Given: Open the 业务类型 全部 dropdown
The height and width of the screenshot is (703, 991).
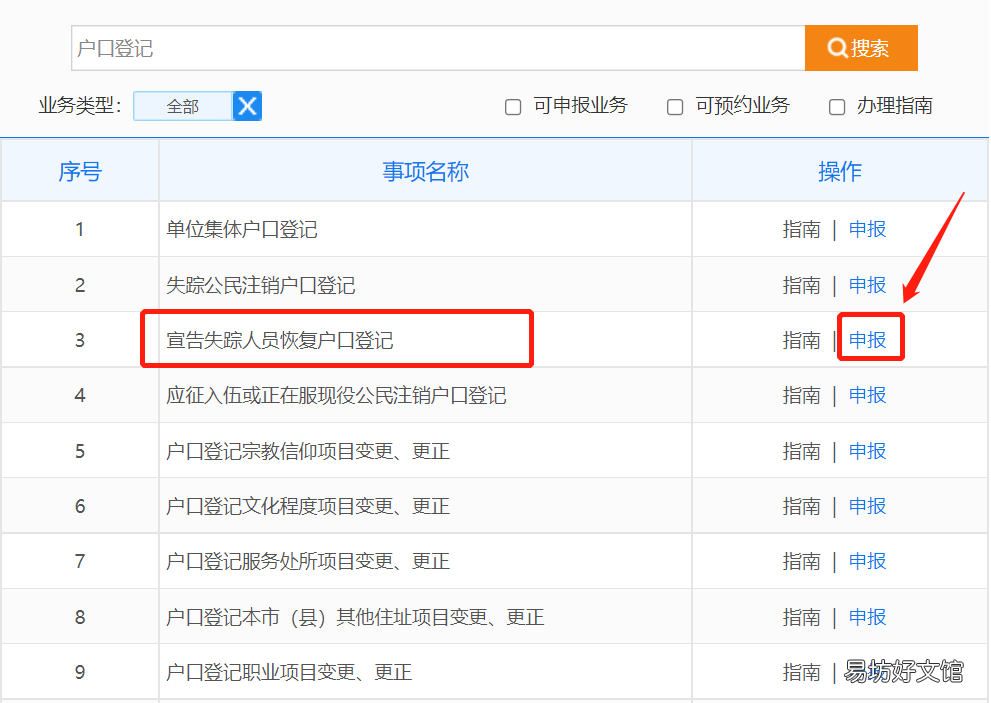Looking at the screenshot, I should (183, 106).
